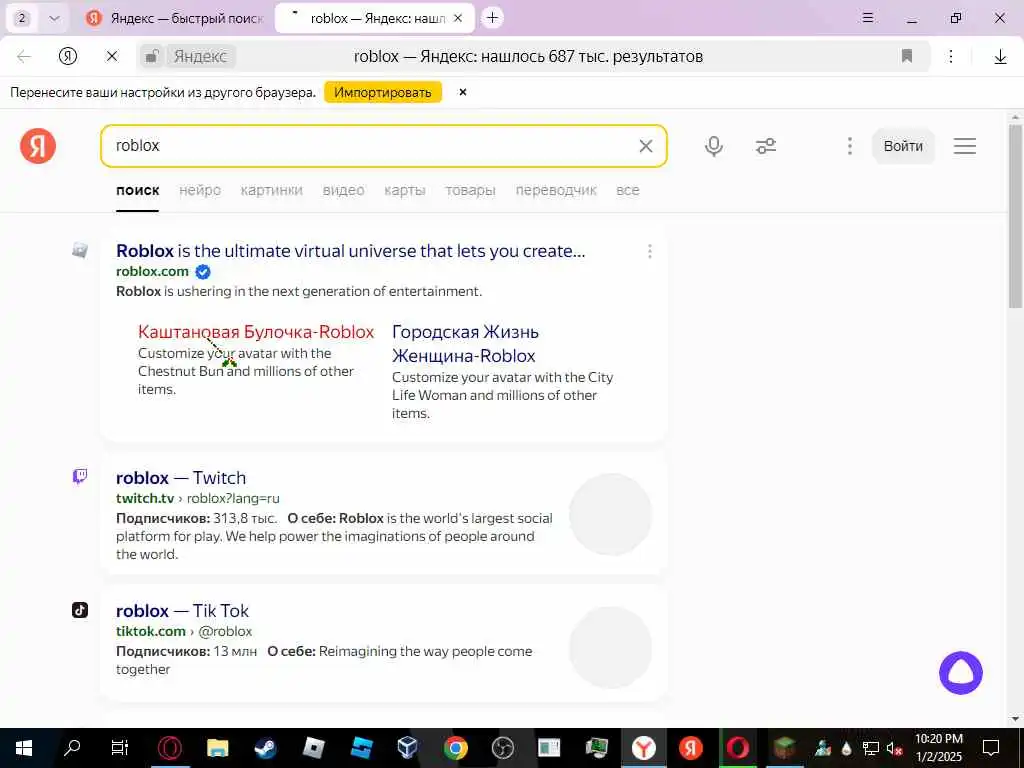Image resolution: width=1024 pixels, height=768 pixels.
Task: Click the Yandex logo beside the search box
Action: tap(38, 146)
